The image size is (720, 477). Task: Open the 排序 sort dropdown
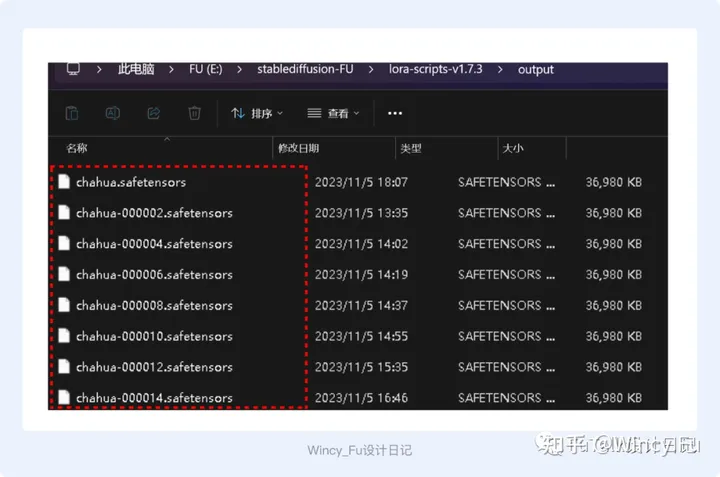coord(257,113)
